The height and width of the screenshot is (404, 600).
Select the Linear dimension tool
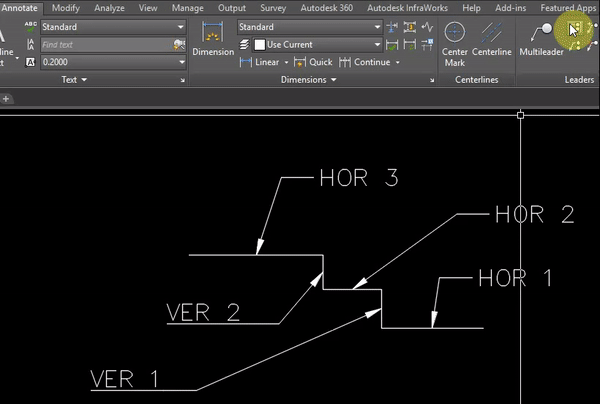pyautogui.click(x=259, y=62)
